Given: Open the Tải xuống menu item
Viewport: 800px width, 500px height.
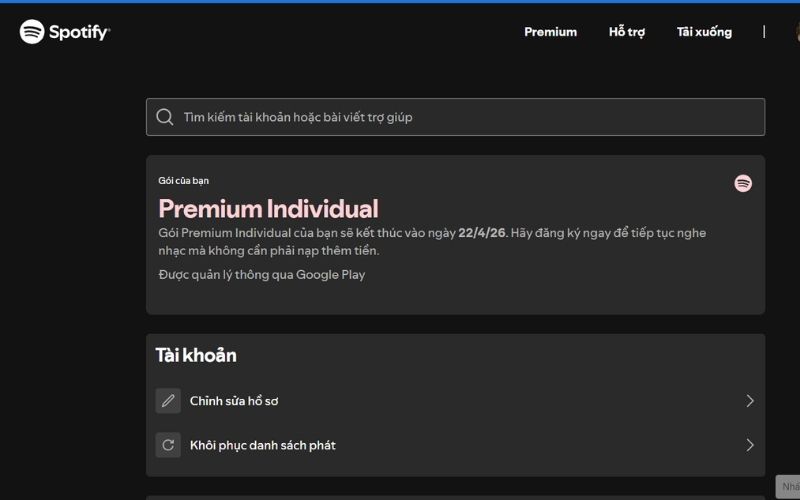Looking at the screenshot, I should [x=704, y=32].
